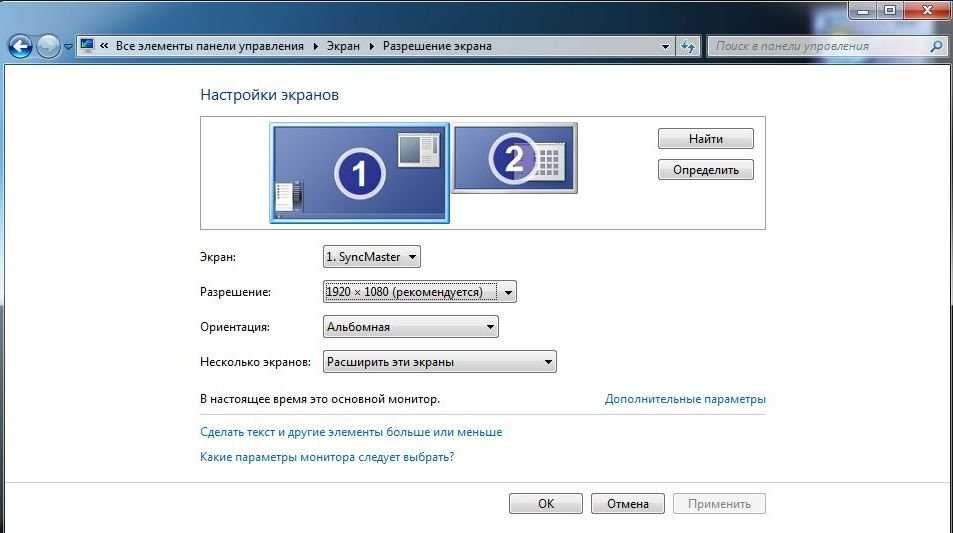
Task: Open the Экран dropdown showing SyncMaster
Action: [371, 257]
